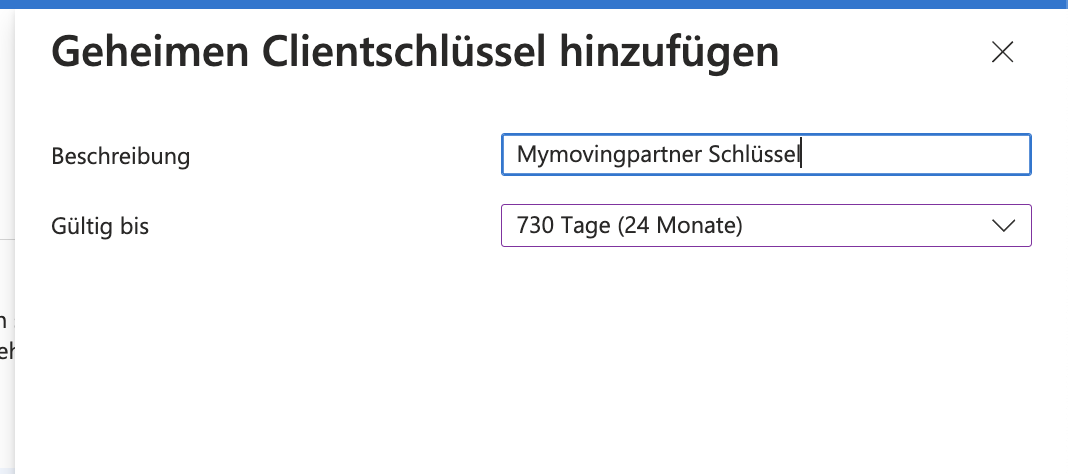Click into the Beschreibung text field
This screenshot has height=474, width=1068.
tap(766, 155)
